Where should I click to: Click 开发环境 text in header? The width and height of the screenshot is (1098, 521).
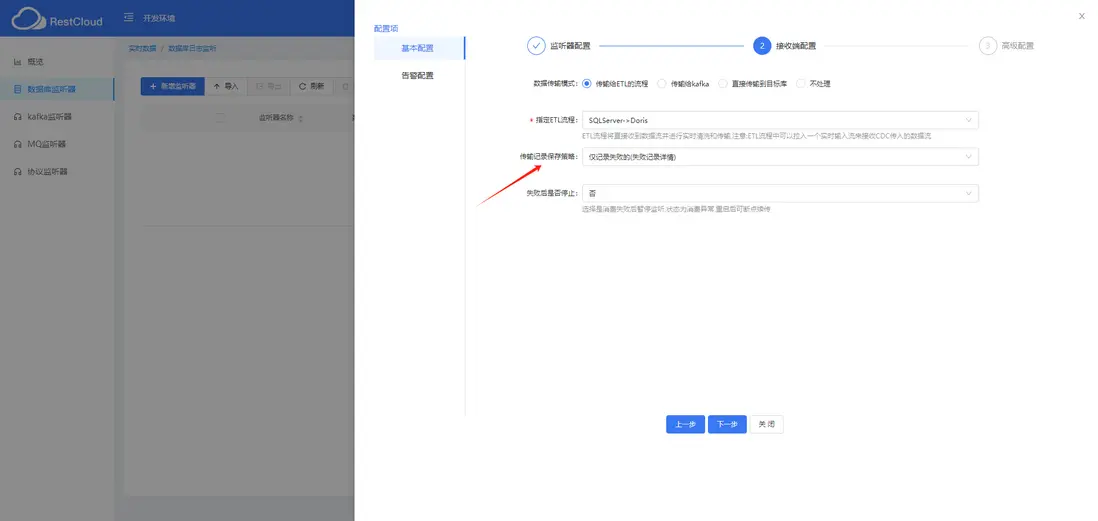coord(159,18)
